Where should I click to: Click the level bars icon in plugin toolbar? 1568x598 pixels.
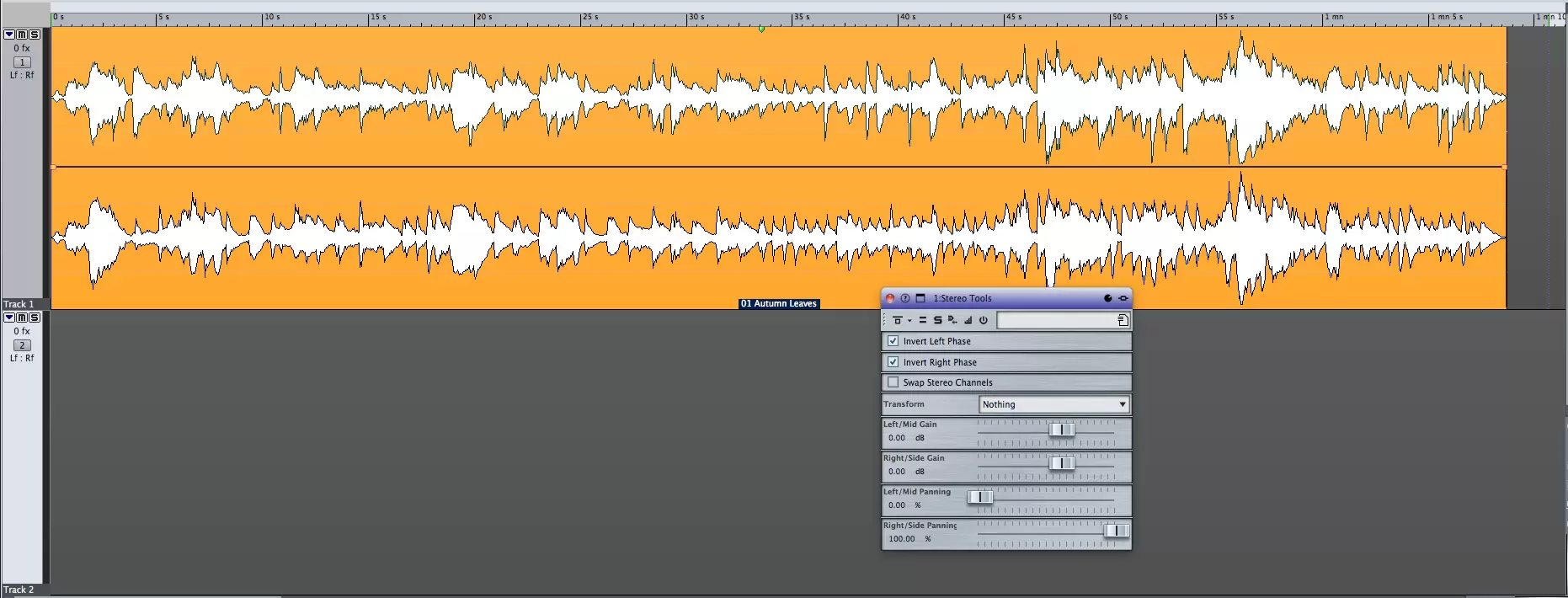coord(968,320)
